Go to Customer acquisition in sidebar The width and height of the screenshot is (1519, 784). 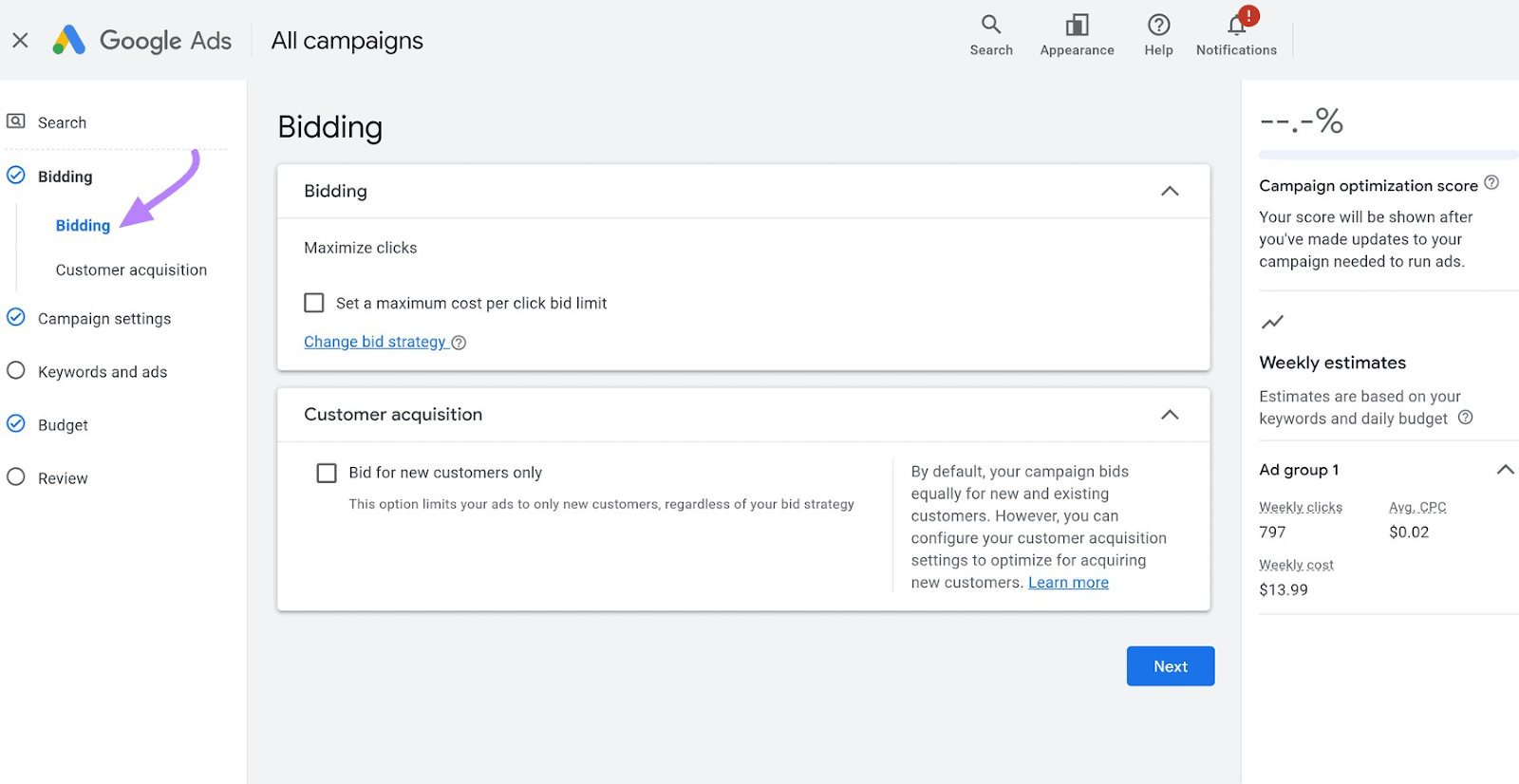[131, 271]
